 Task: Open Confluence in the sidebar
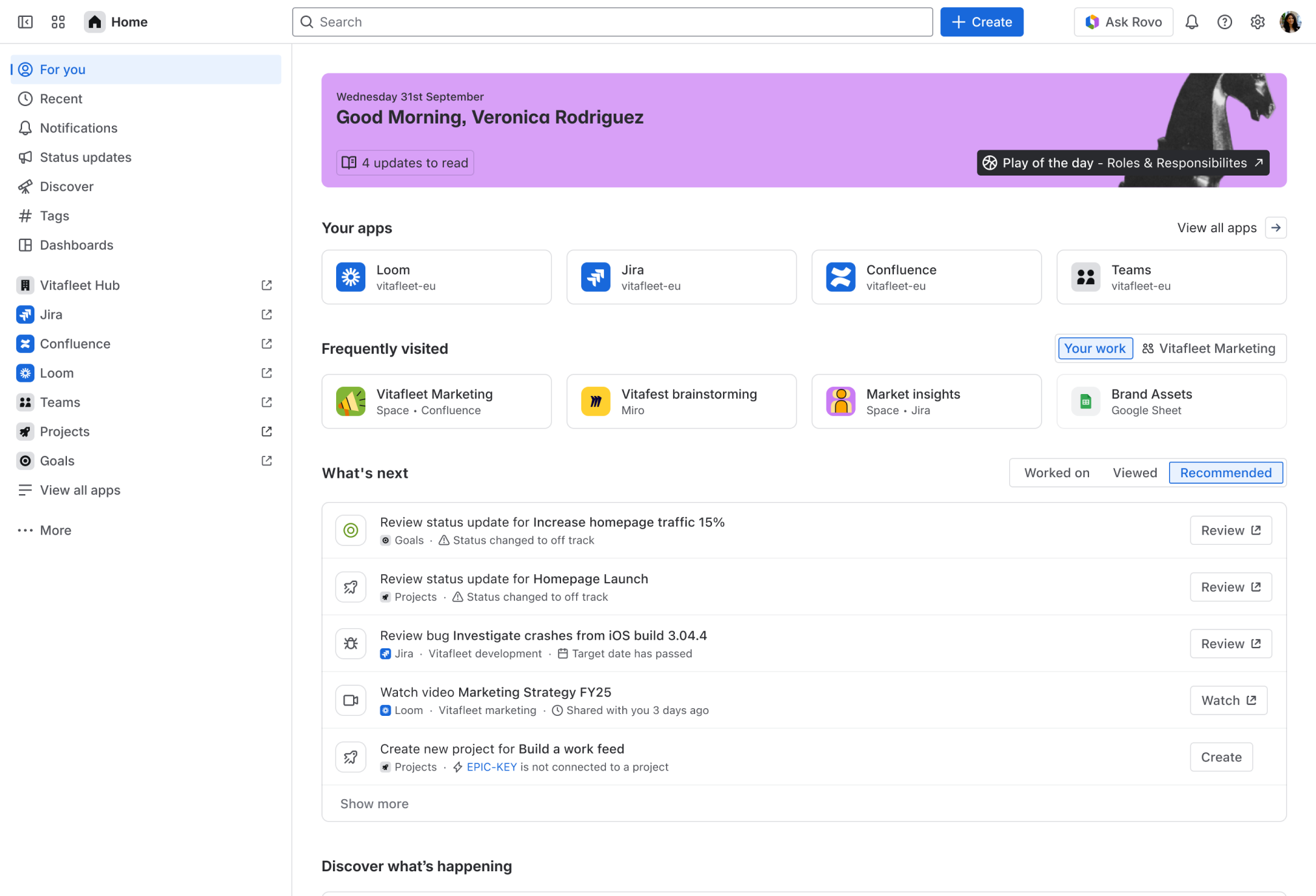pos(146,344)
